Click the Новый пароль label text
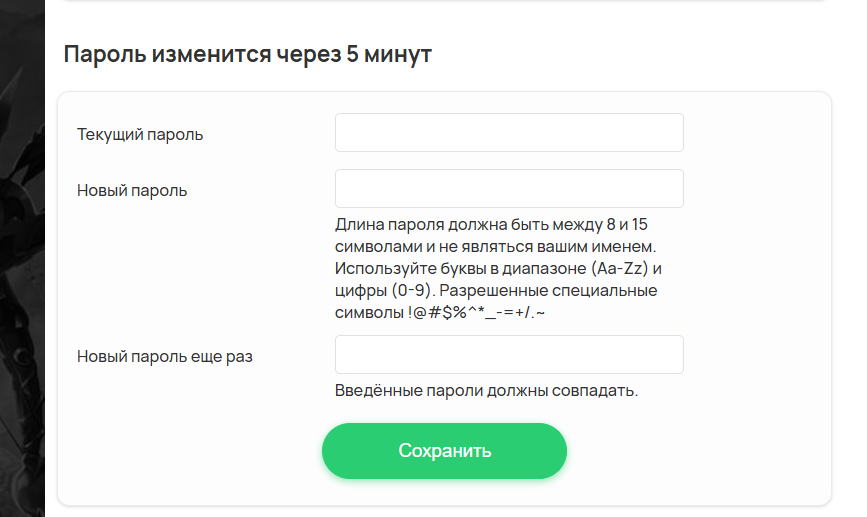The height and width of the screenshot is (517, 867). point(132,190)
